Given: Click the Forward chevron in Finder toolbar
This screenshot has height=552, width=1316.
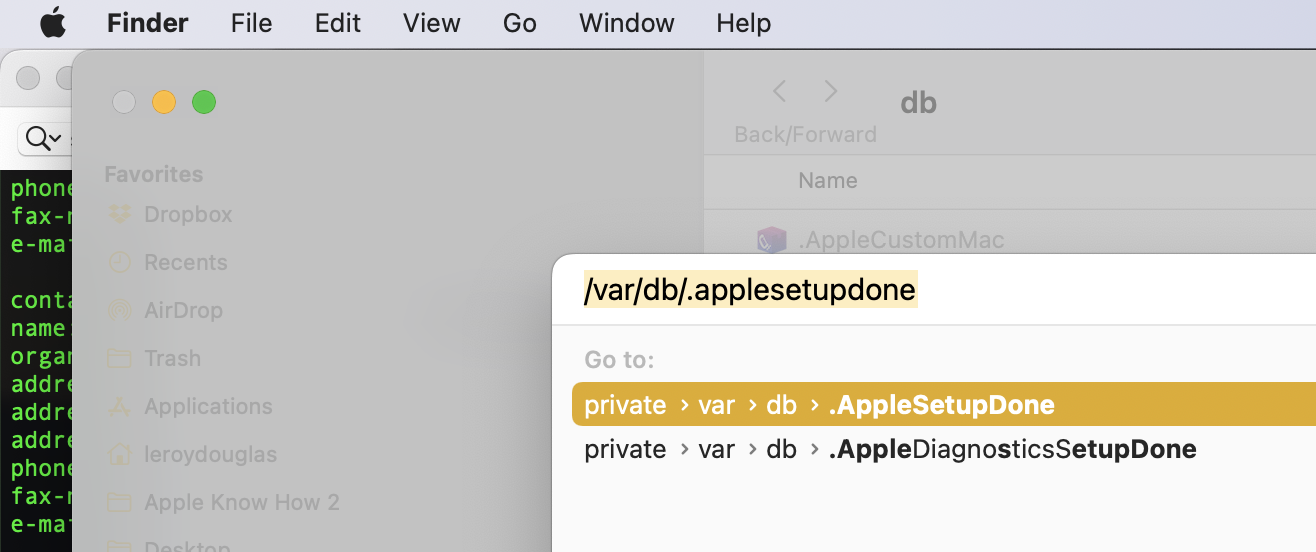Looking at the screenshot, I should tap(830, 92).
